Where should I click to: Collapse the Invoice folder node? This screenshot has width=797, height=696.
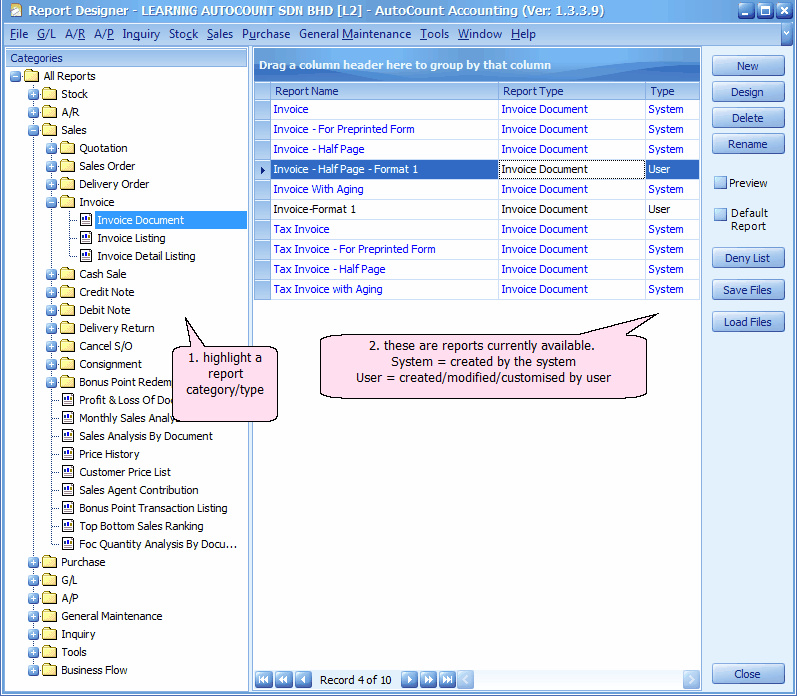[x=51, y=202]
